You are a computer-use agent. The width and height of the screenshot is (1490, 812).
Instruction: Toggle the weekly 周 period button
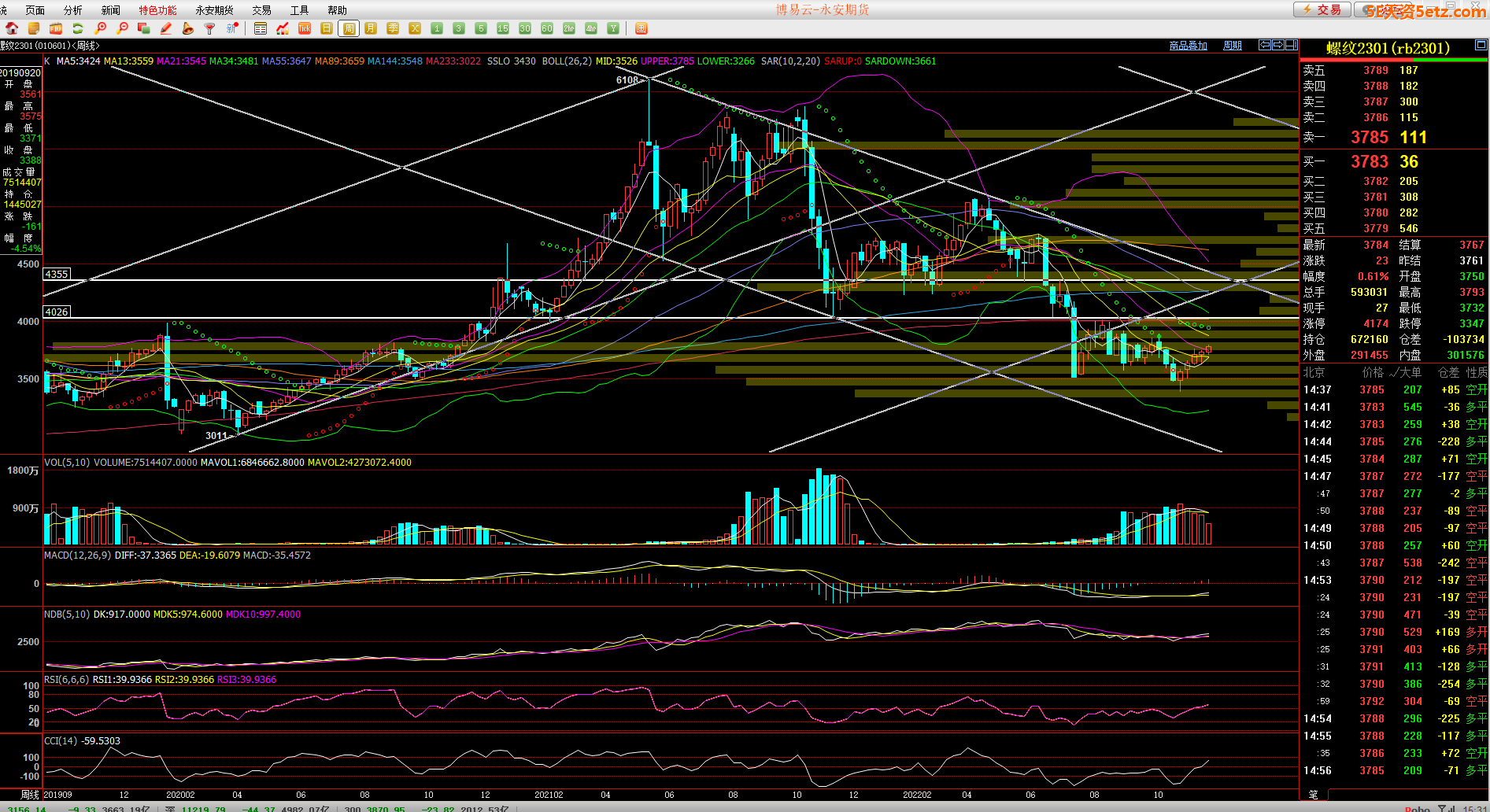(349, 28)
